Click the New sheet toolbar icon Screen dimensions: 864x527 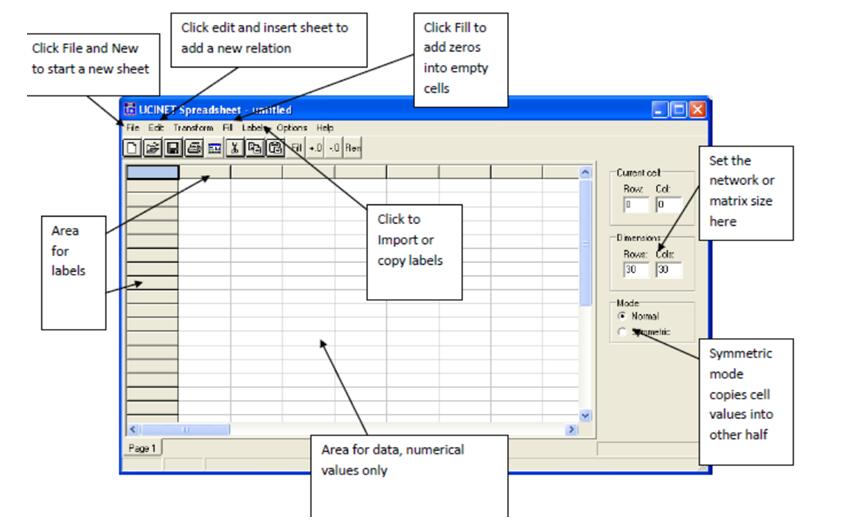pyautogui.click(x=132, y=148)
